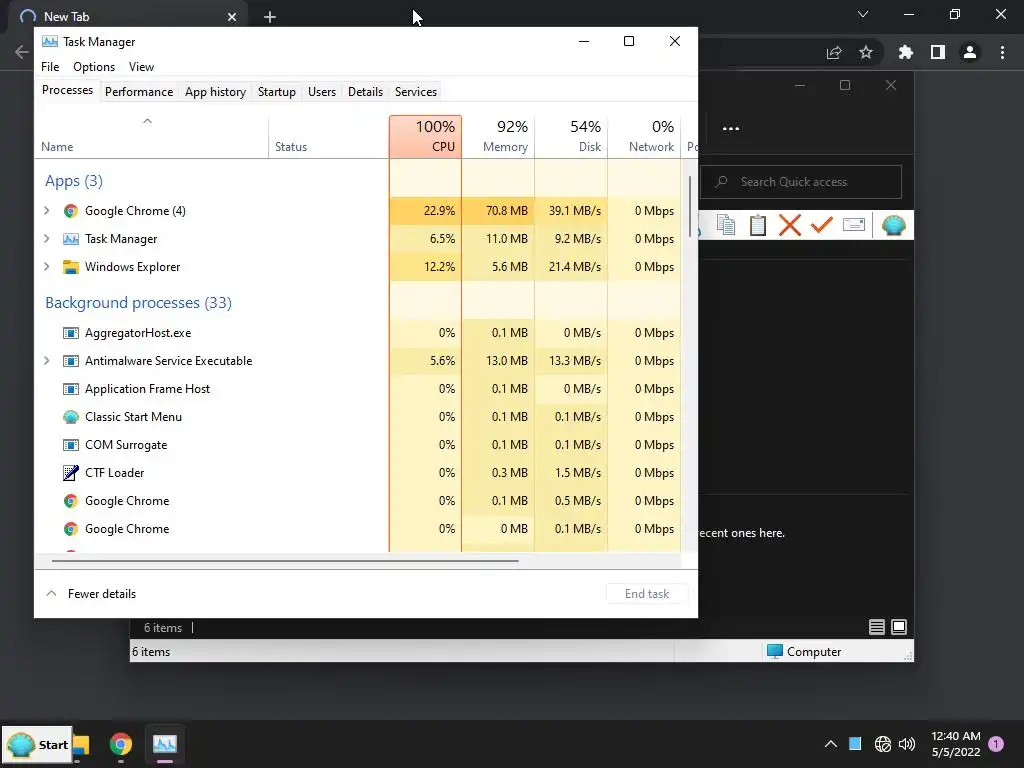Open the Options menu
The image size is (1024, 768).
94,67
